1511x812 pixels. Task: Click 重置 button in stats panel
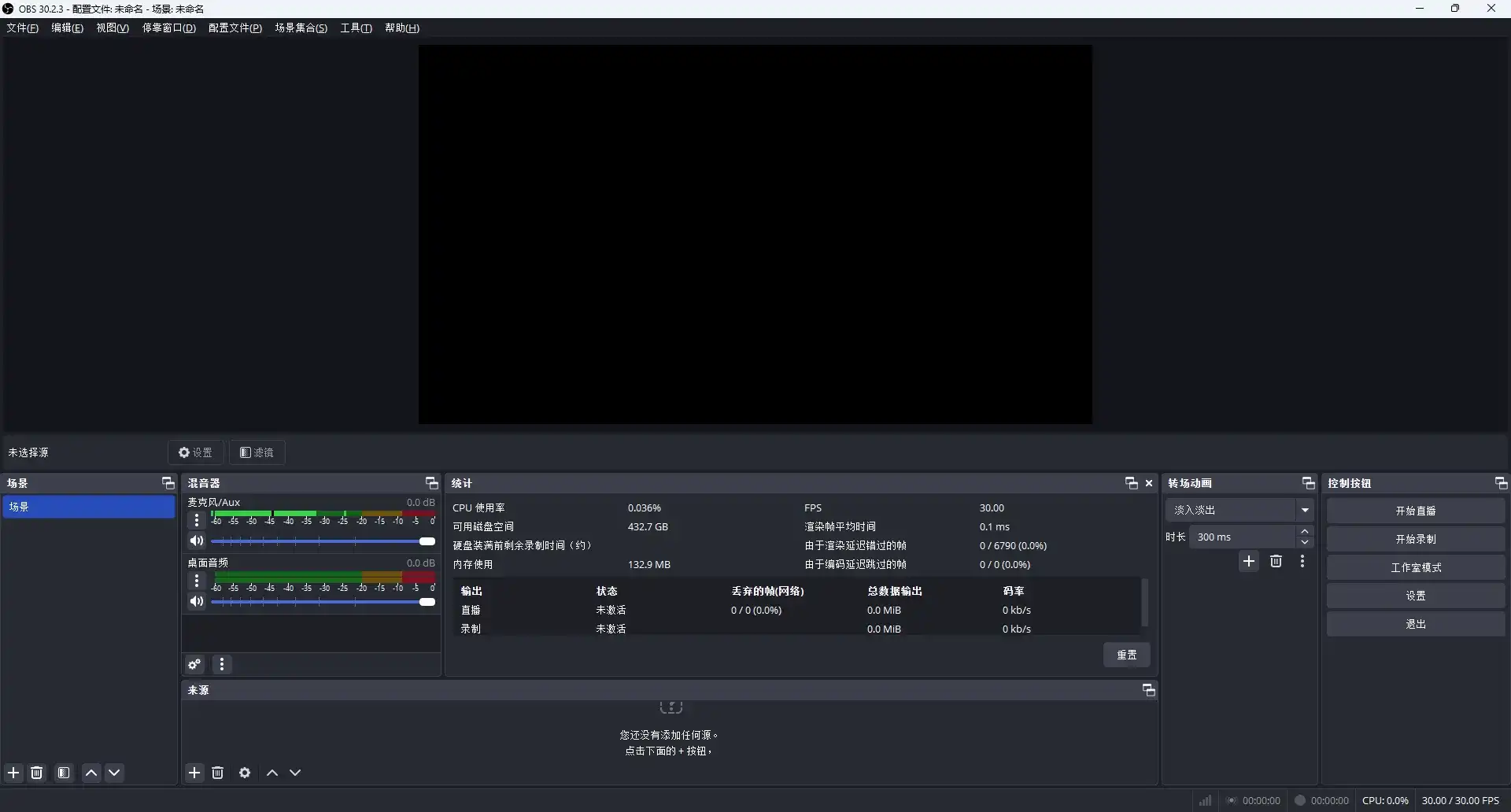[x=1126, y=655]
